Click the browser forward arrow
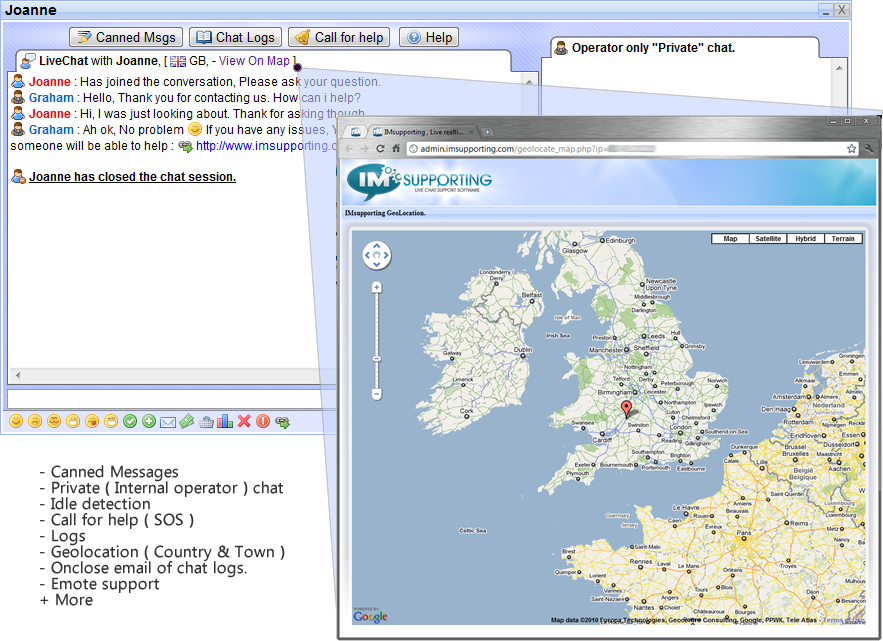Image resolution: width=883 pixels, height=641 pixels. [x=364, y=148]
